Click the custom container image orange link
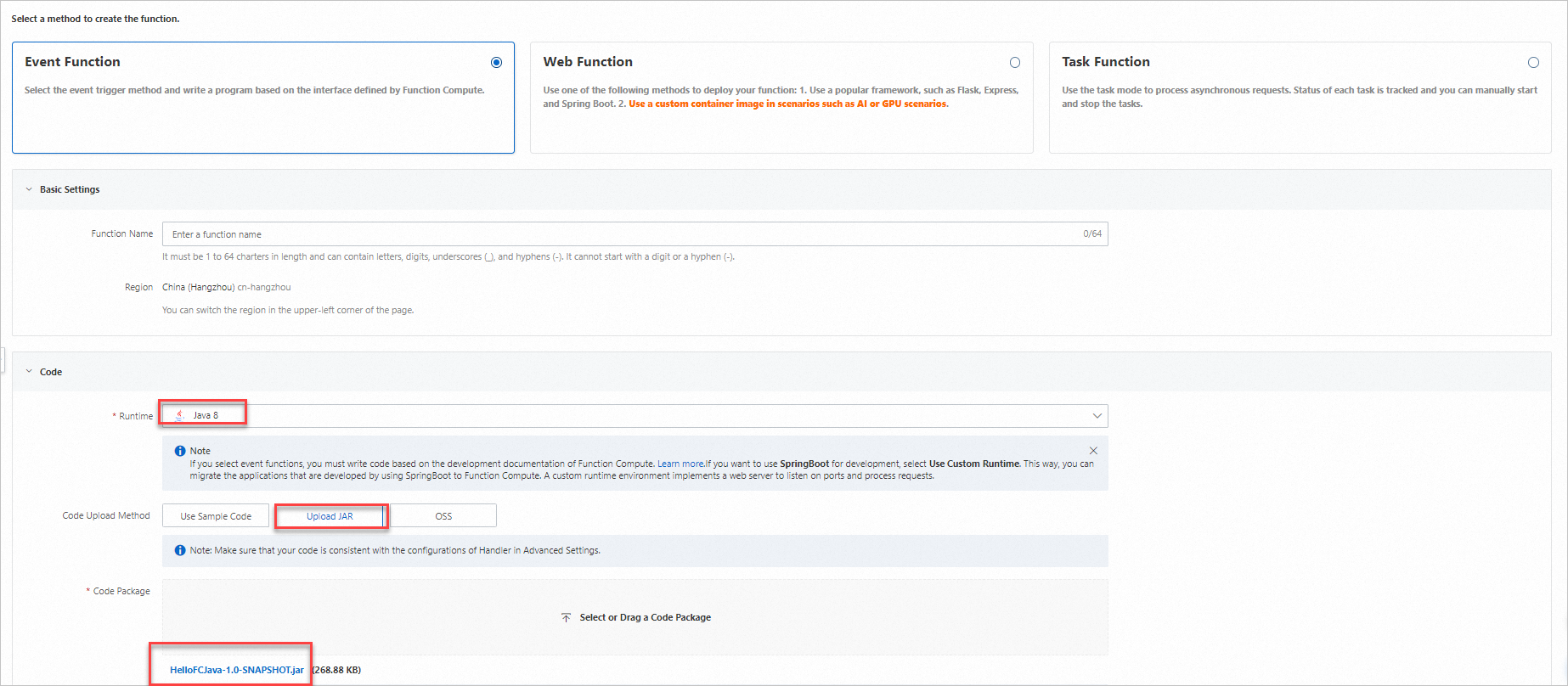Screen dimensions: 1568x686 coord(788,104)
